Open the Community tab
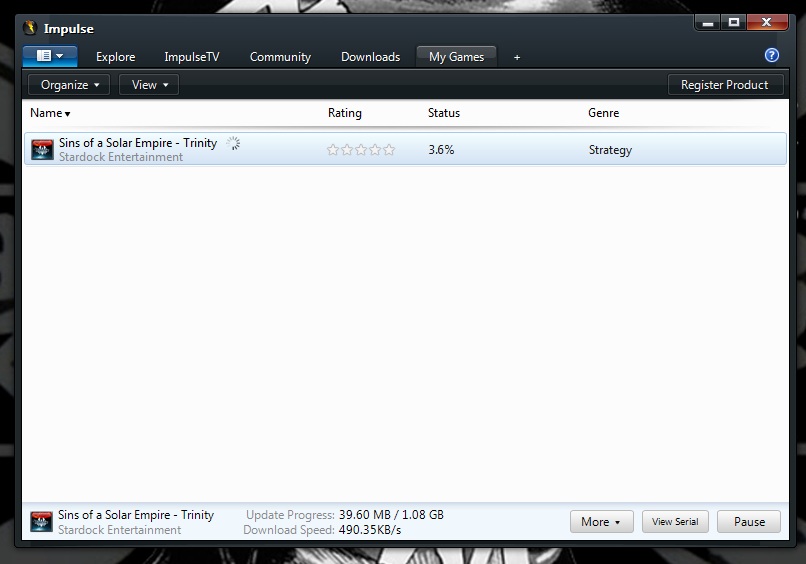The width and height of the screenshot is (806, 564). tap(280, 57)
